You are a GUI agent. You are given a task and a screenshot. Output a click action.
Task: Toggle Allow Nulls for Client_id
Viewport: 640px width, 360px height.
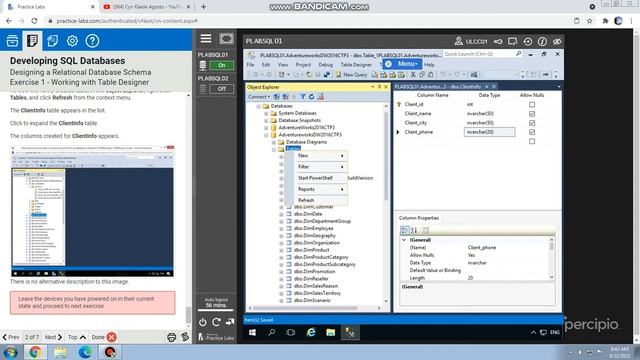point(532,104)
